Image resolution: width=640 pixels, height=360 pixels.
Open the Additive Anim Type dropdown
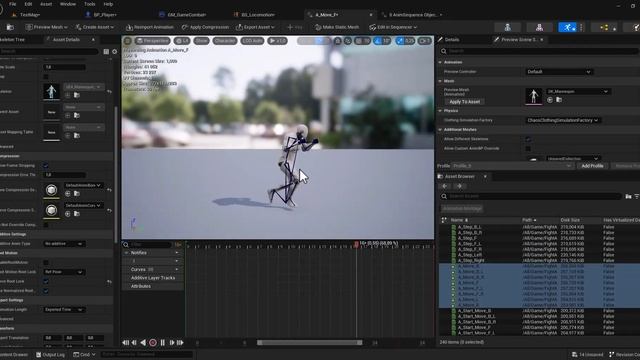(64, 244)
